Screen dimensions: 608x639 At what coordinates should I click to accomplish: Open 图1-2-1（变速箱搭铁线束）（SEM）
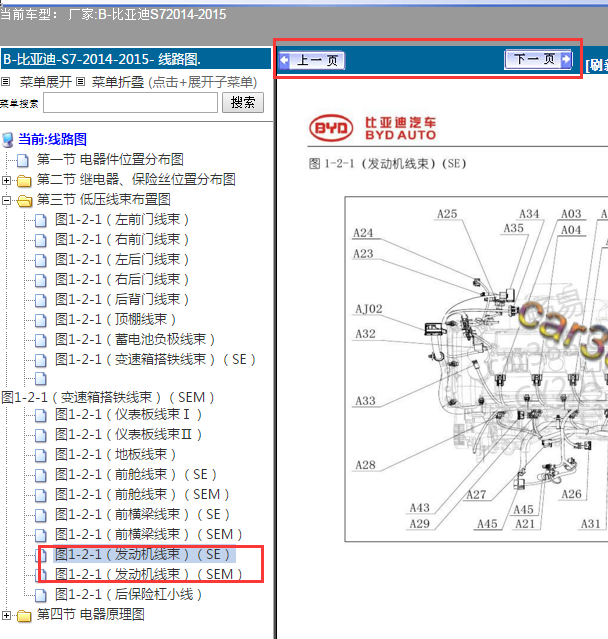(108, 397)
